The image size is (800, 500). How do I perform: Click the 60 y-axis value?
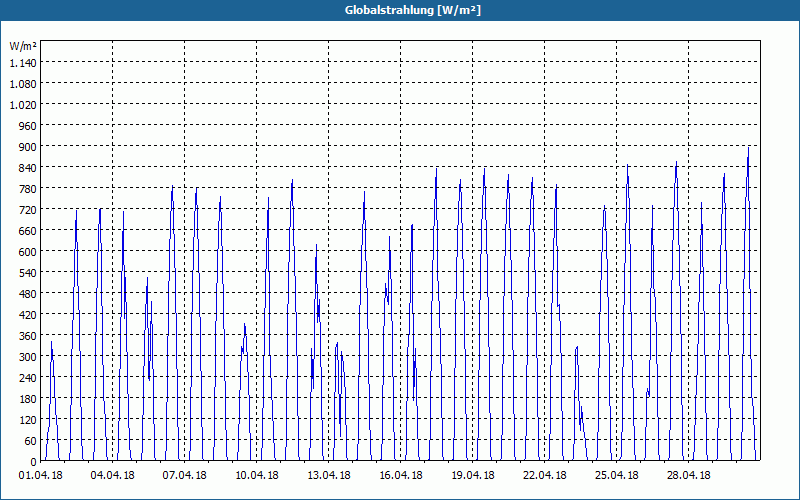31,441
